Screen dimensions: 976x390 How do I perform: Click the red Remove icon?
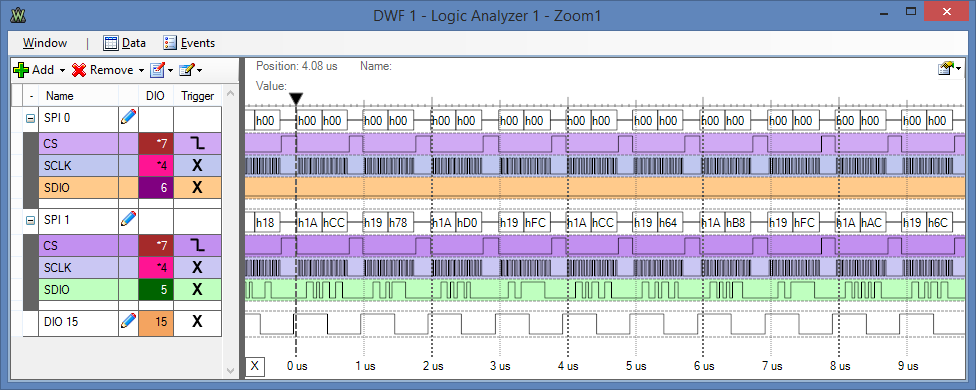coord(79,70)
